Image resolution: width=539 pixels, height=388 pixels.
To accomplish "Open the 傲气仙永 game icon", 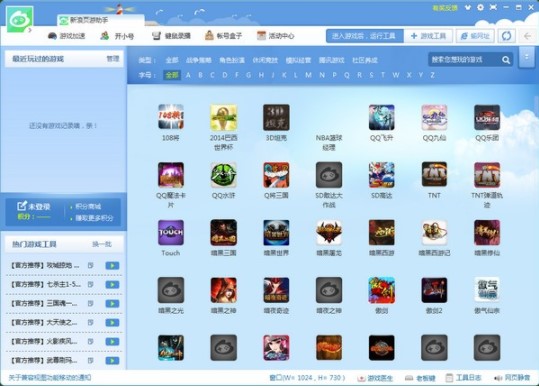I will (x=487, y=290).
